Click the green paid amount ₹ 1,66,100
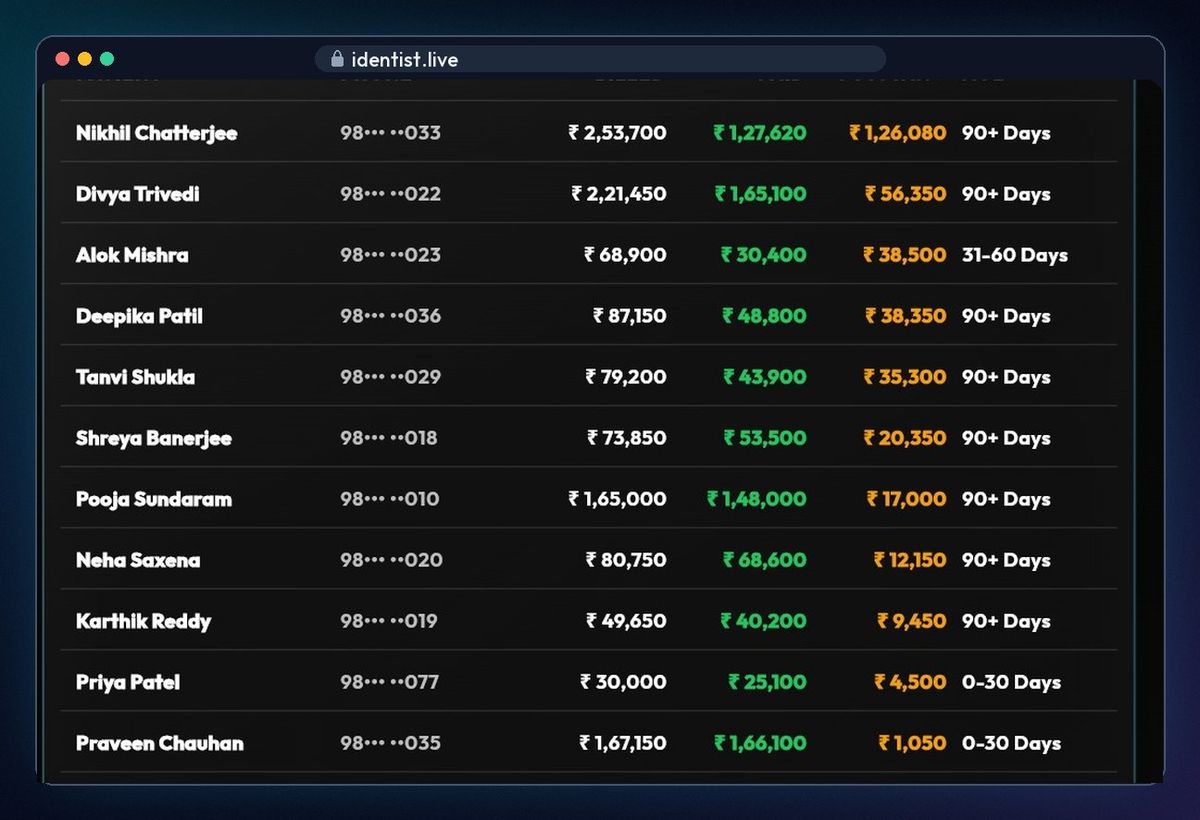 [x=760, y=743]
